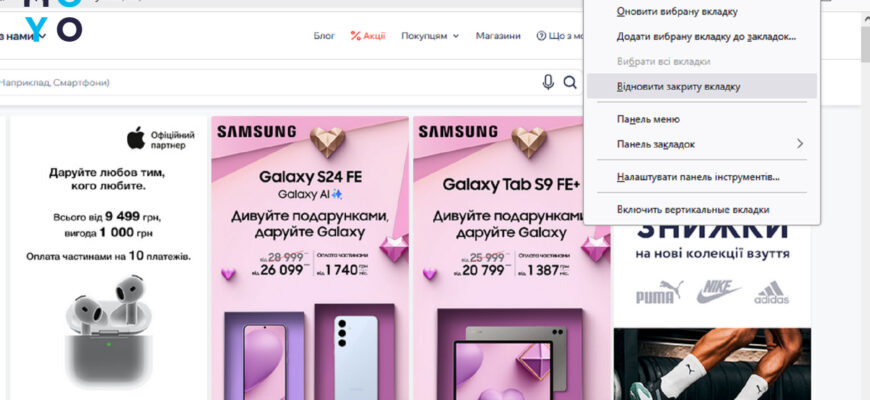The image size is (870, 400).
Task: Open Налаштувати панель інструментів
Action: point(698,177)
